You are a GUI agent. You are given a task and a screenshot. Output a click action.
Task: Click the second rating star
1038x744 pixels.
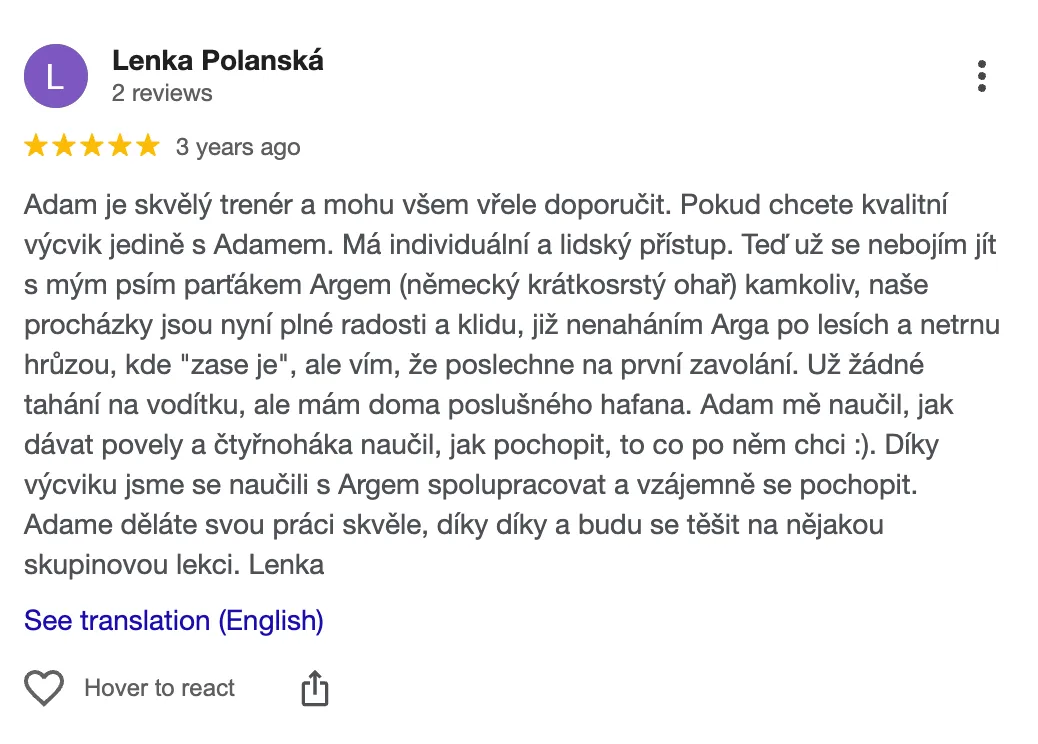click(64, 147)
